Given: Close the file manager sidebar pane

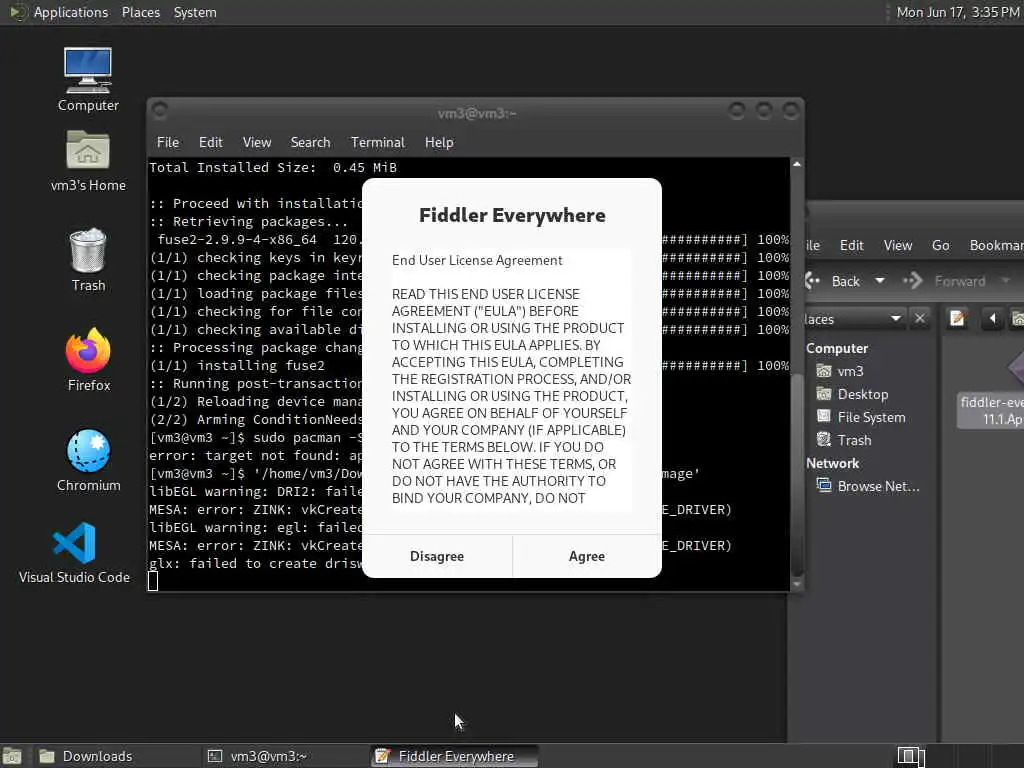Looking at the screenshot, I should [x=920, y=319].
